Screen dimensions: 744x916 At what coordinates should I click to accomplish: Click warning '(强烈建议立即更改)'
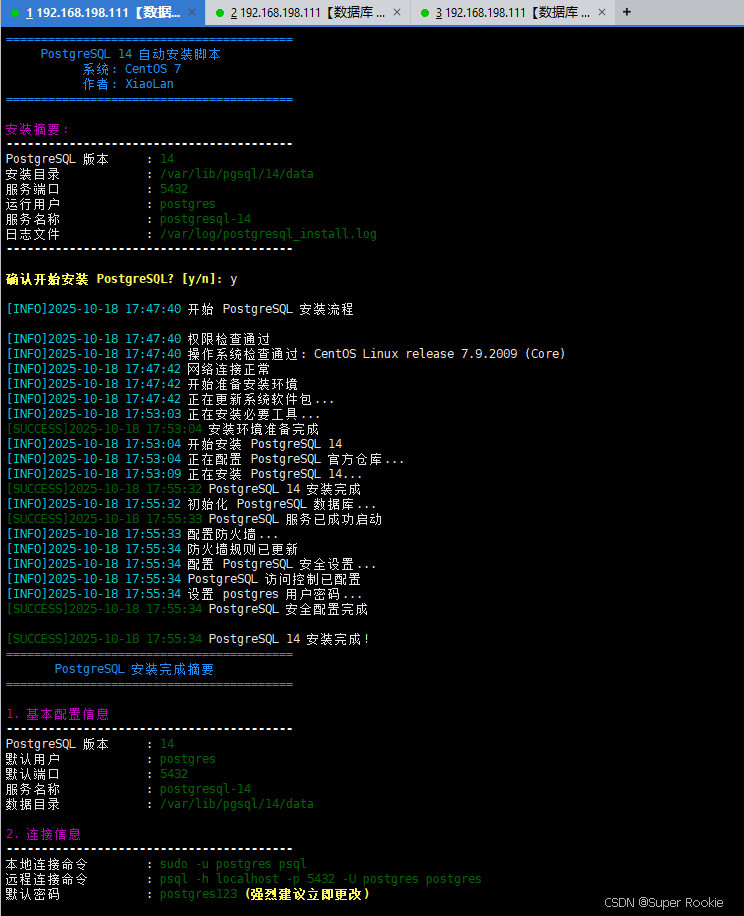click(x=307, y=894)
